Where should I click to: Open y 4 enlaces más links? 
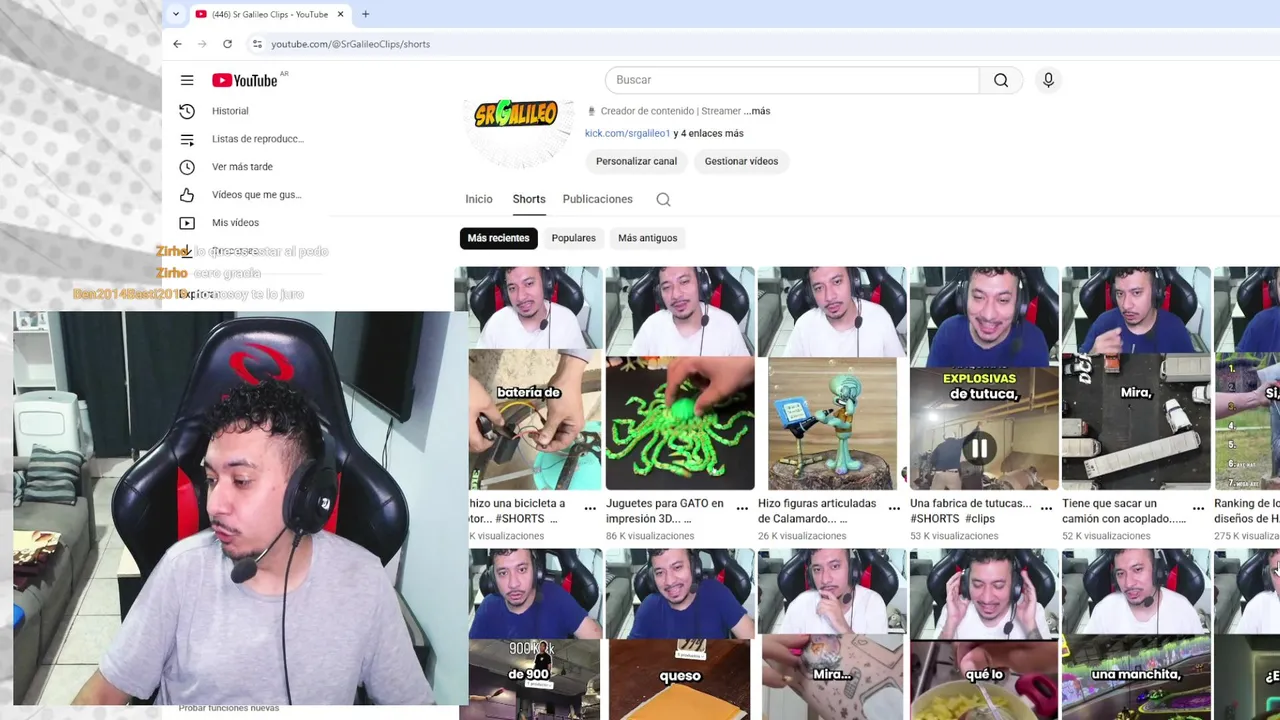coord(708,133)
